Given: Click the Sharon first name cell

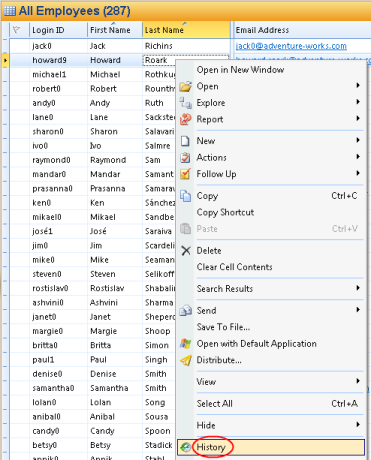Looking at the screenshot, I should click(x=115, y=132).
